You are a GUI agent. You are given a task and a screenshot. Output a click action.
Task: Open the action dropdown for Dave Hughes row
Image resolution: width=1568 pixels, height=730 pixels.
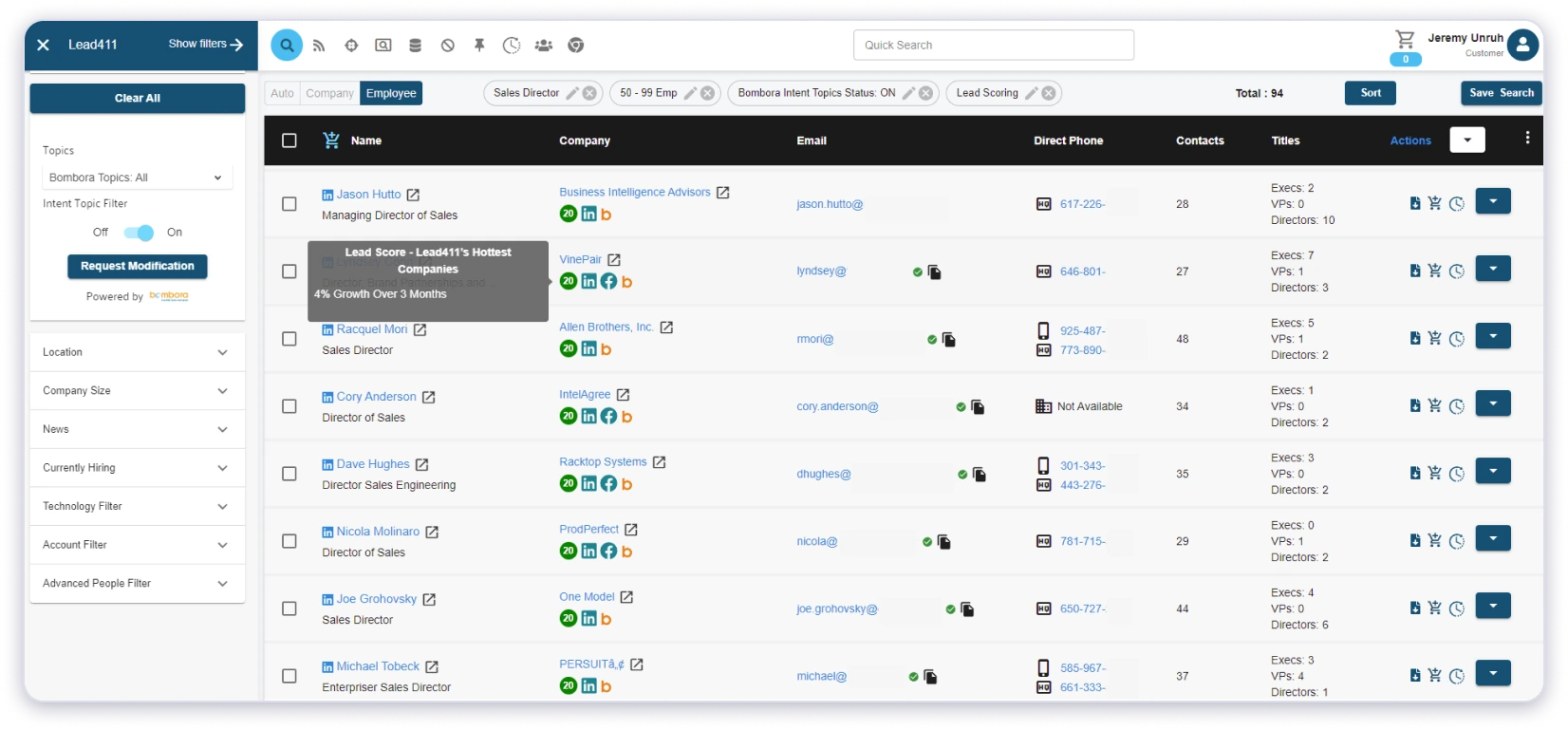click(1492, 471)
